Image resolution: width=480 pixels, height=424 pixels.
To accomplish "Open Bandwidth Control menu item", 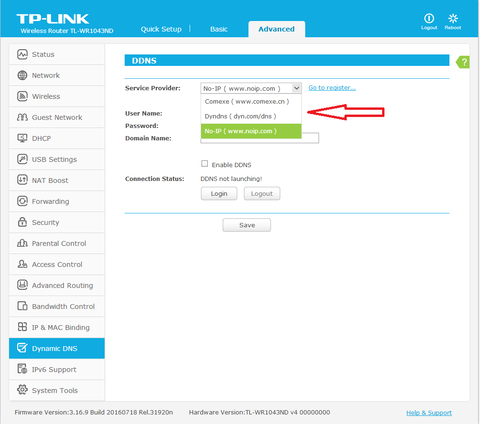I will [57, 306].
